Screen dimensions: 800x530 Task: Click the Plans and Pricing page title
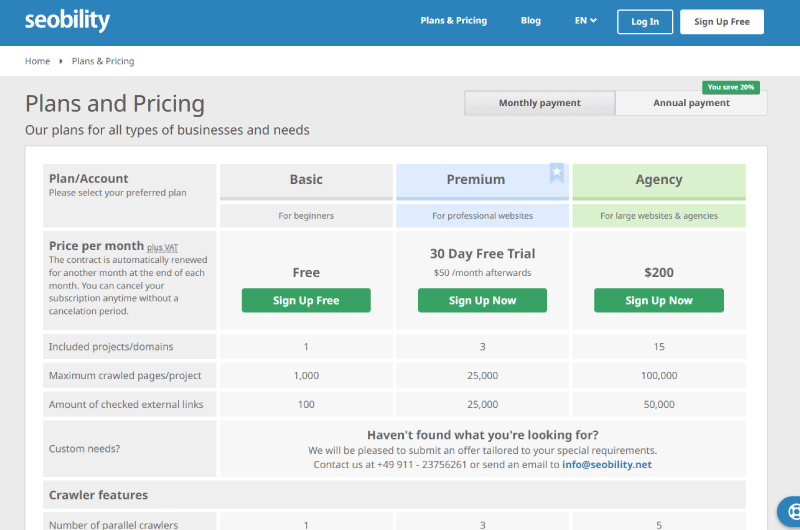pyautogui.click(x=115, y=104)
